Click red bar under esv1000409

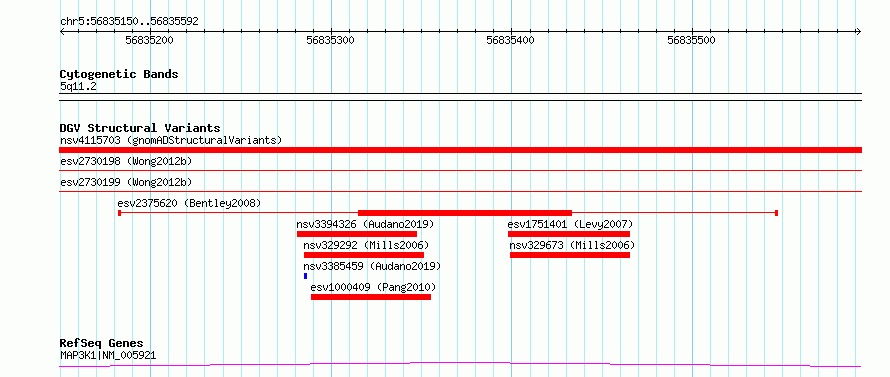tap(371, 297)
